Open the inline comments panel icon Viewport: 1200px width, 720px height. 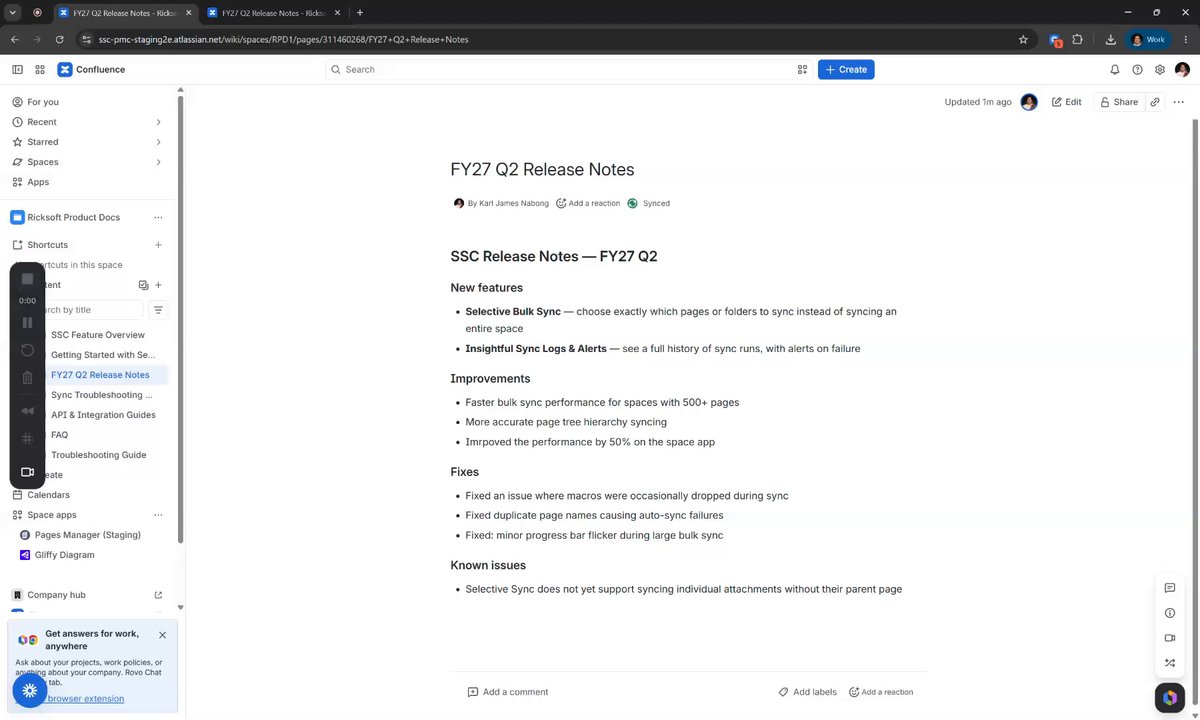click(x=1169, y=588)
